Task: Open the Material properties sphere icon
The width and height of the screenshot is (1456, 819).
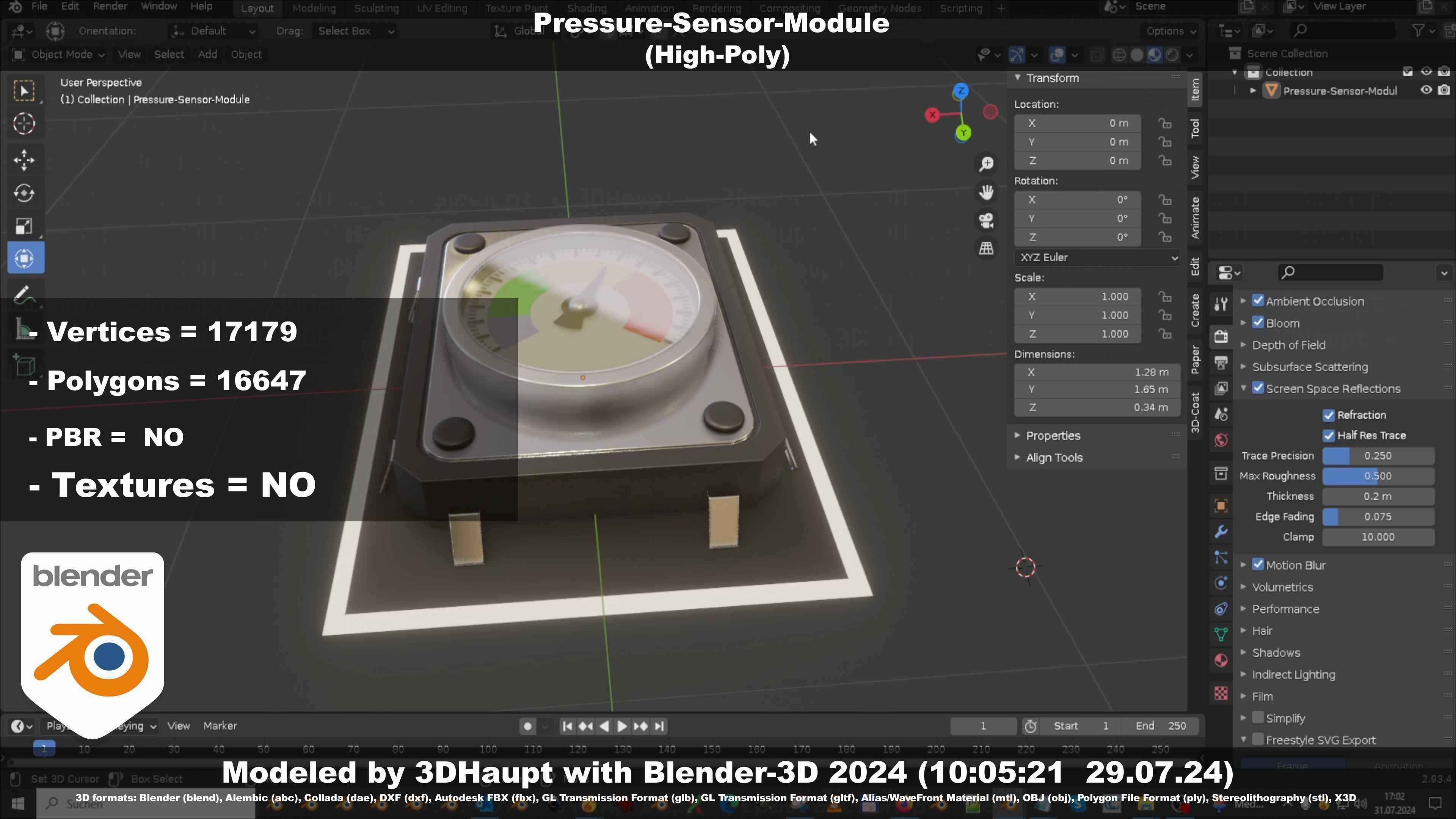Action: pyautogui.click(x=1221, y=661)
